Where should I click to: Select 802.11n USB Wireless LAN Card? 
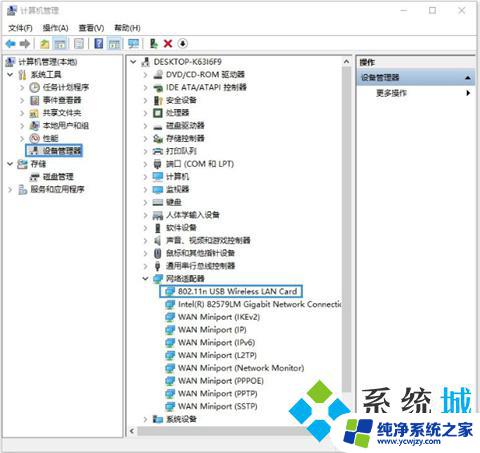(x=237, y=291)
